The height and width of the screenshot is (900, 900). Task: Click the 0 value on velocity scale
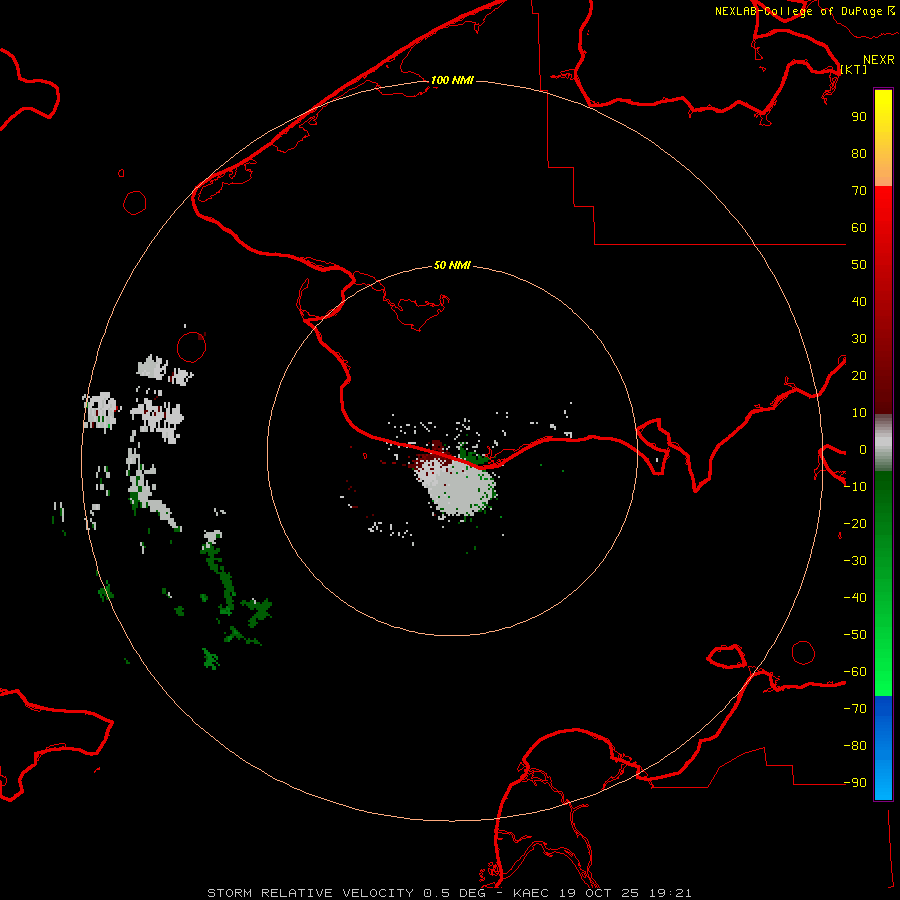863,449
